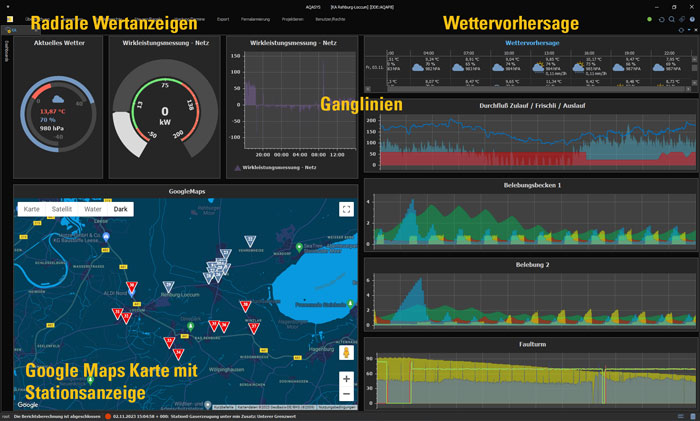
Task: Click the Google logo on the map
Action: tap(28, 404)
